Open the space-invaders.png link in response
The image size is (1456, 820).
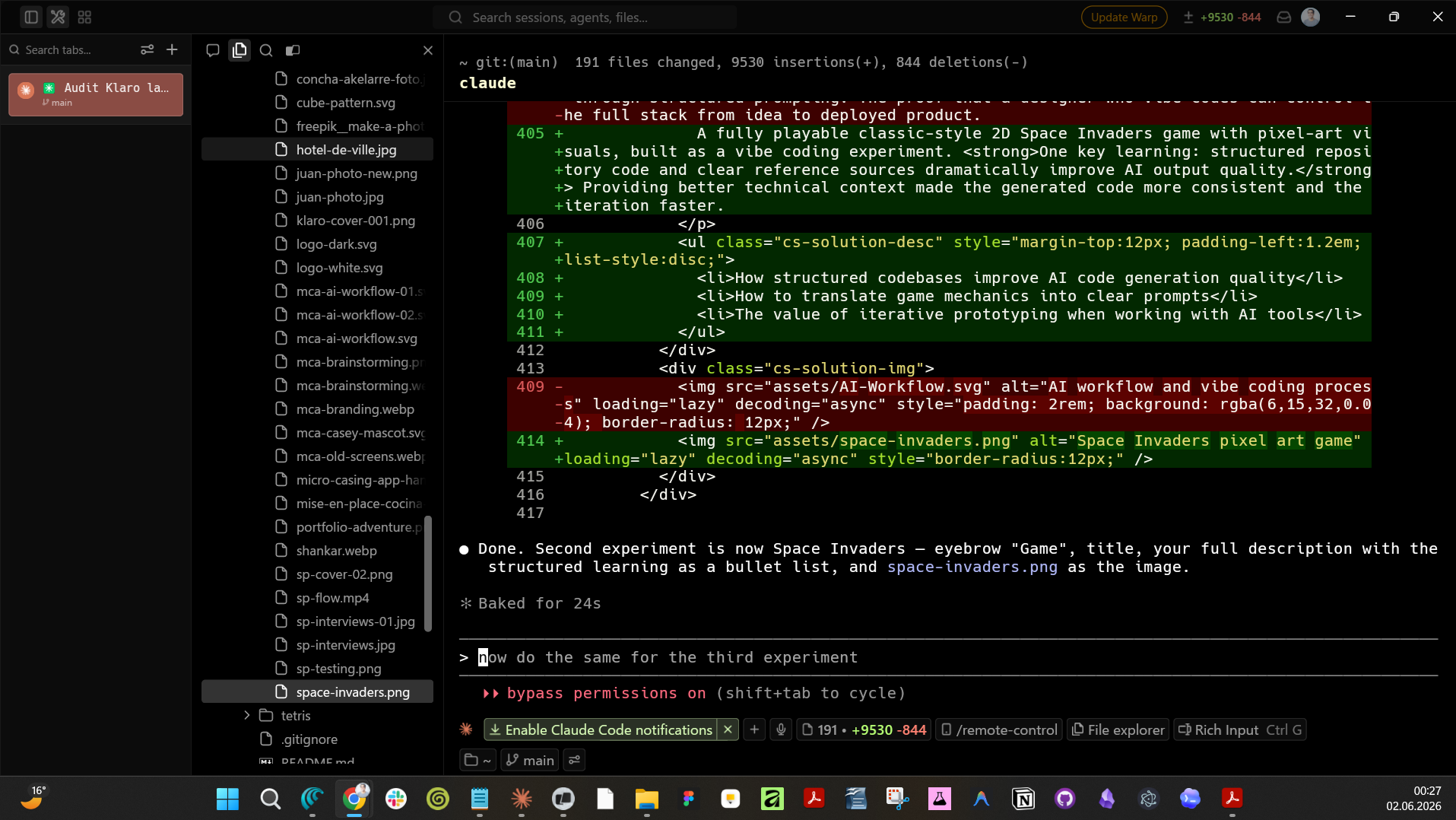pyautogui.click(x=972, y=567)
